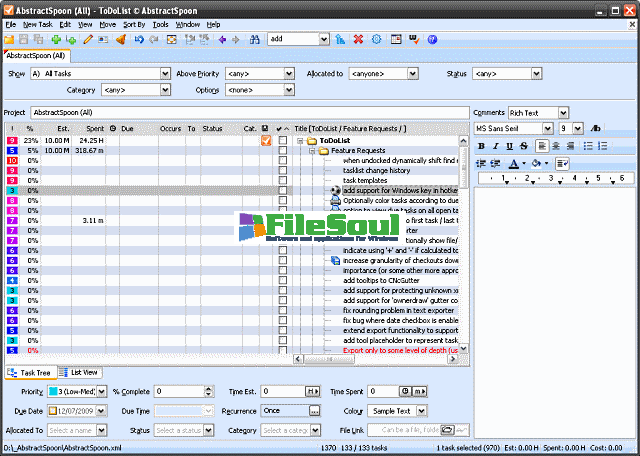The width and height of the screenshot is (640, 456).
Task: Click the word wrap icon in the comments toolbar
Action: (x=562, y=164)
